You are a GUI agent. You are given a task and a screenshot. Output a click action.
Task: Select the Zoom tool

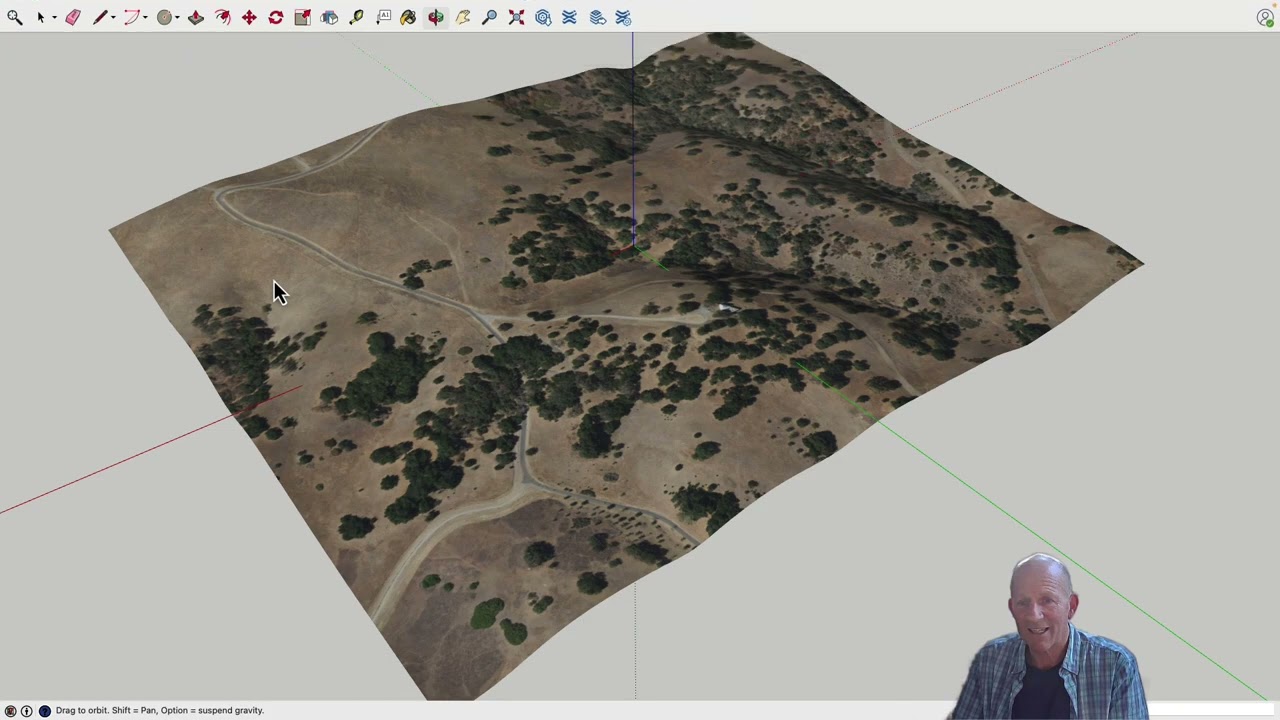(489, 17)
